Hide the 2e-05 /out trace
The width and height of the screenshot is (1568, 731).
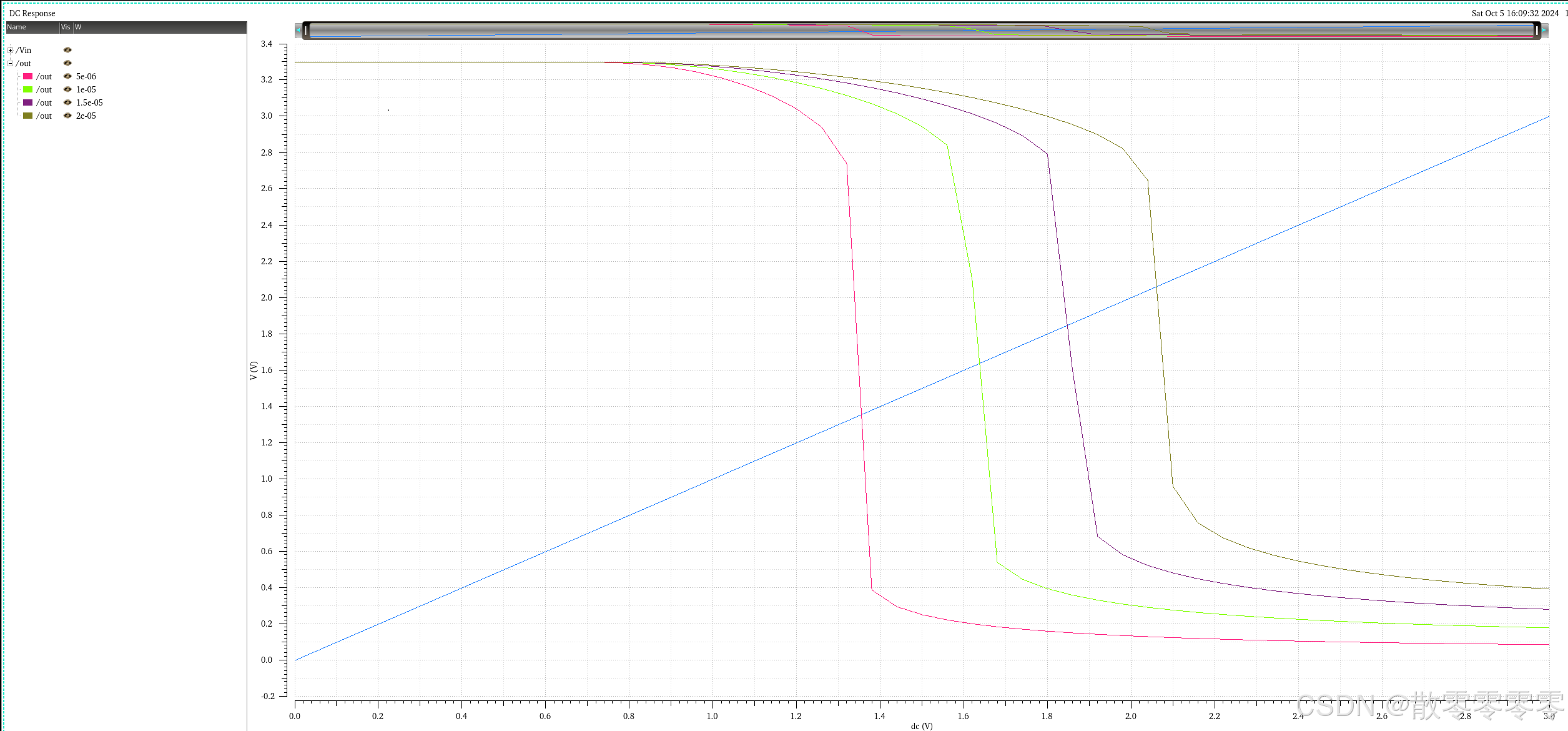(67, 116)
